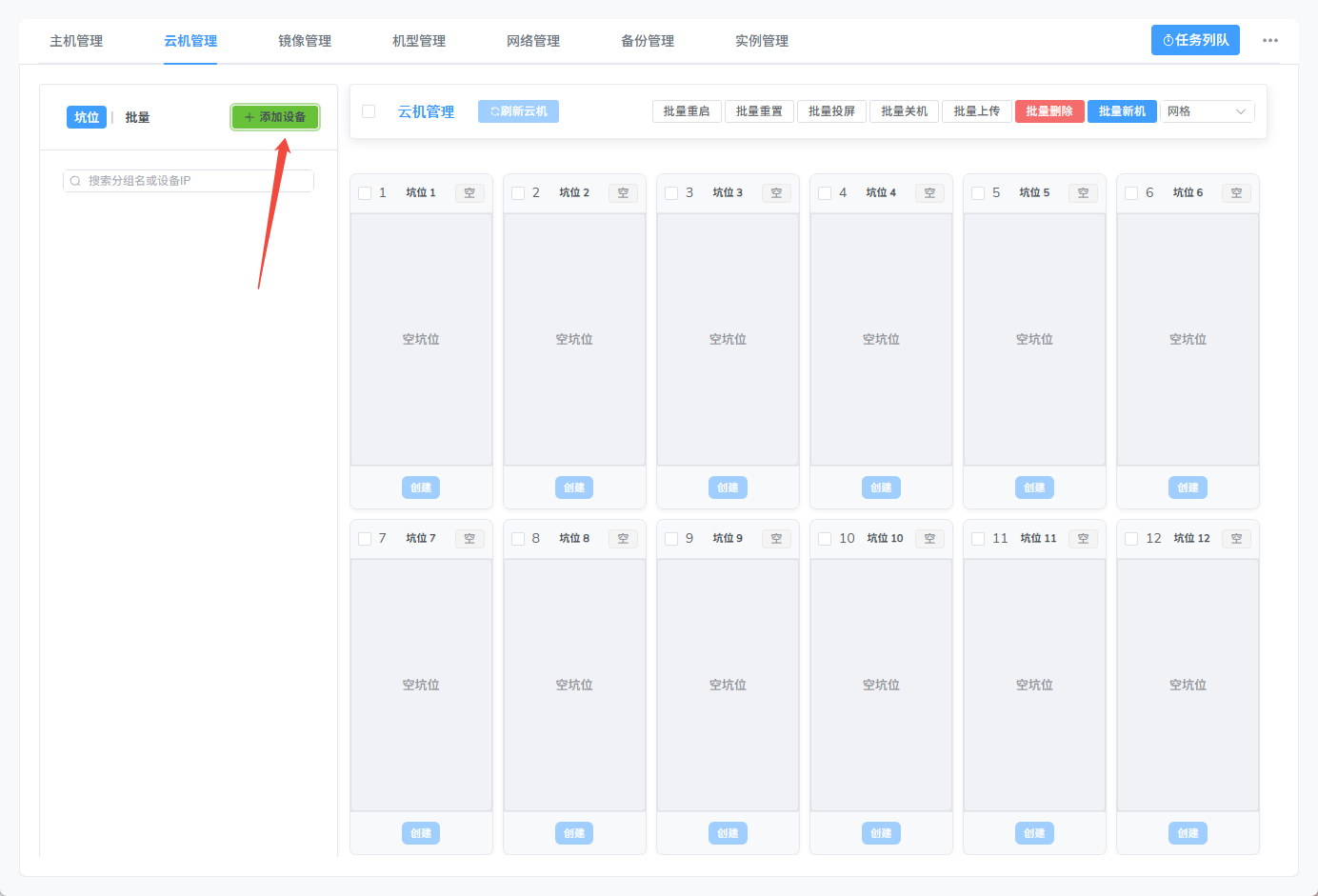Screen dimensions: 1318x896
Task: Click the 空 status badge on 坑位 8
Action: click(x=622, y=538)
